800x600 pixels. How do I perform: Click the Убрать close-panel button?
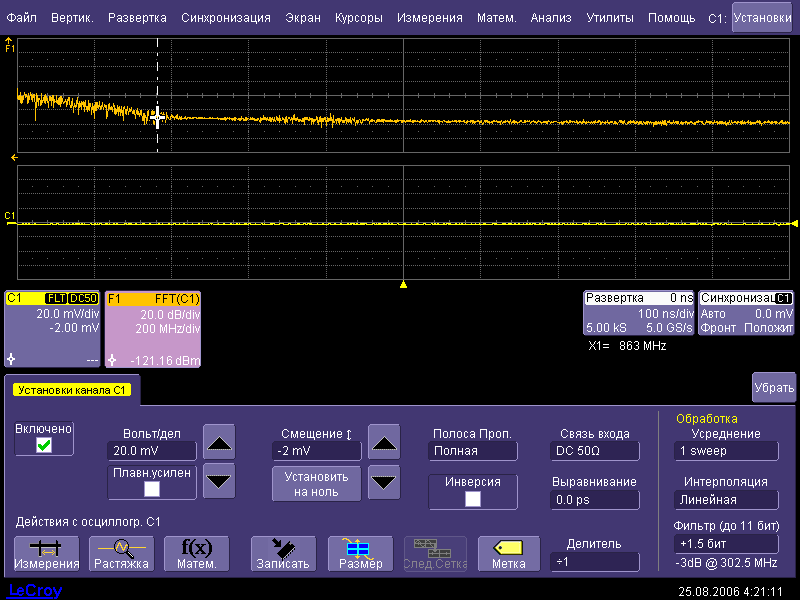[x=774, y=388]
